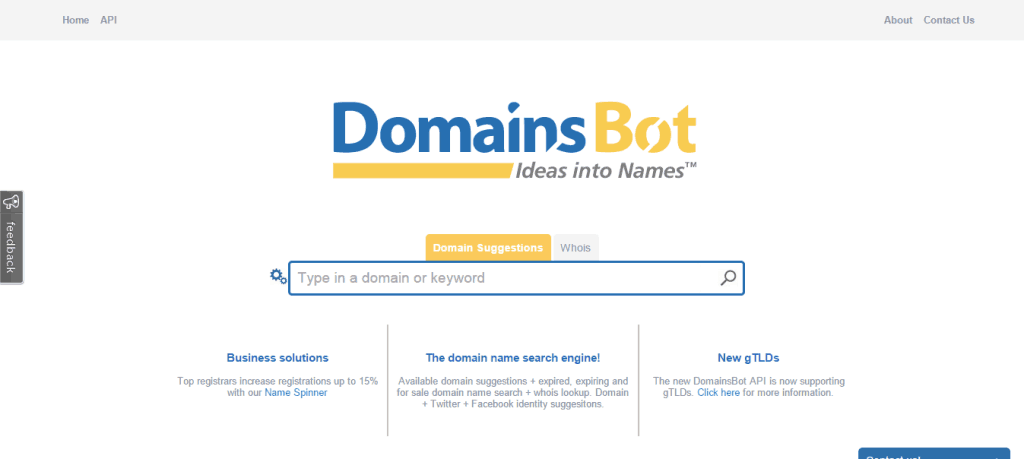Select text 'Top registrars increase registrations up to 15%'

pos(278,381)
